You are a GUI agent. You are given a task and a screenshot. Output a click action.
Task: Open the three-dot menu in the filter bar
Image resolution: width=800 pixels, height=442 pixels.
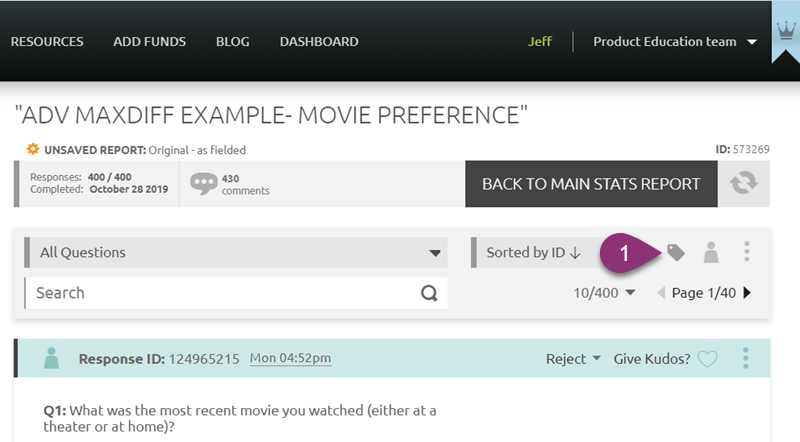pyautogui.click(x=747, y=253)
